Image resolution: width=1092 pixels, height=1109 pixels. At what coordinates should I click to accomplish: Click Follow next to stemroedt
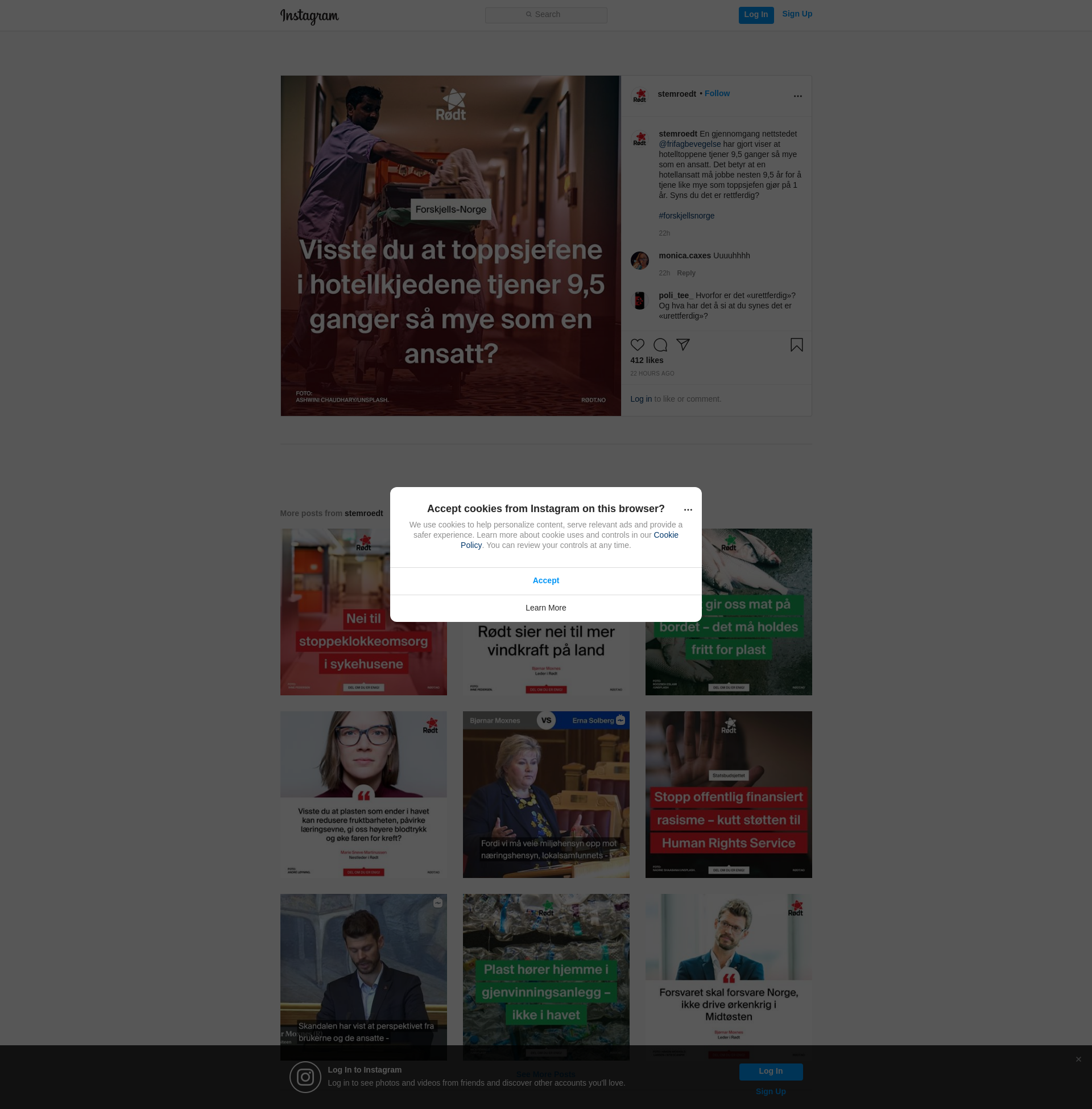point(717,93)
